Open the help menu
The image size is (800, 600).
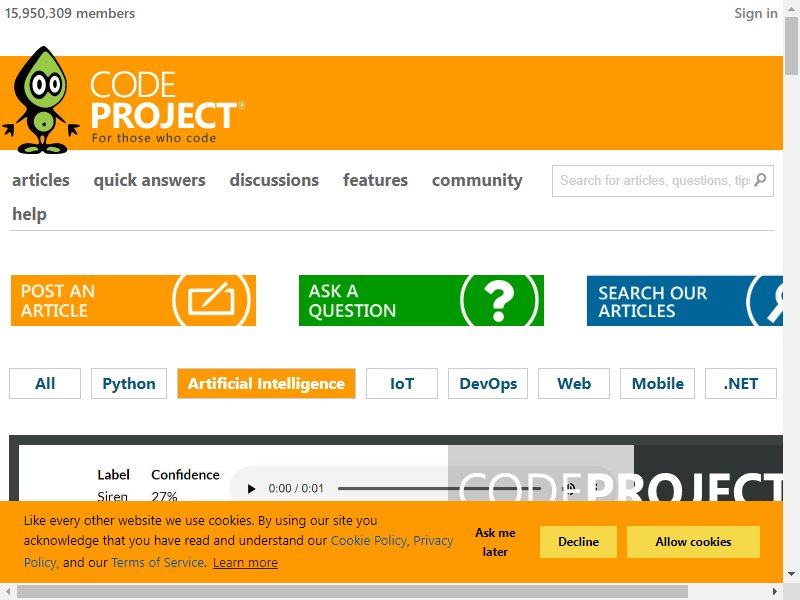click(x=29, y=214)
